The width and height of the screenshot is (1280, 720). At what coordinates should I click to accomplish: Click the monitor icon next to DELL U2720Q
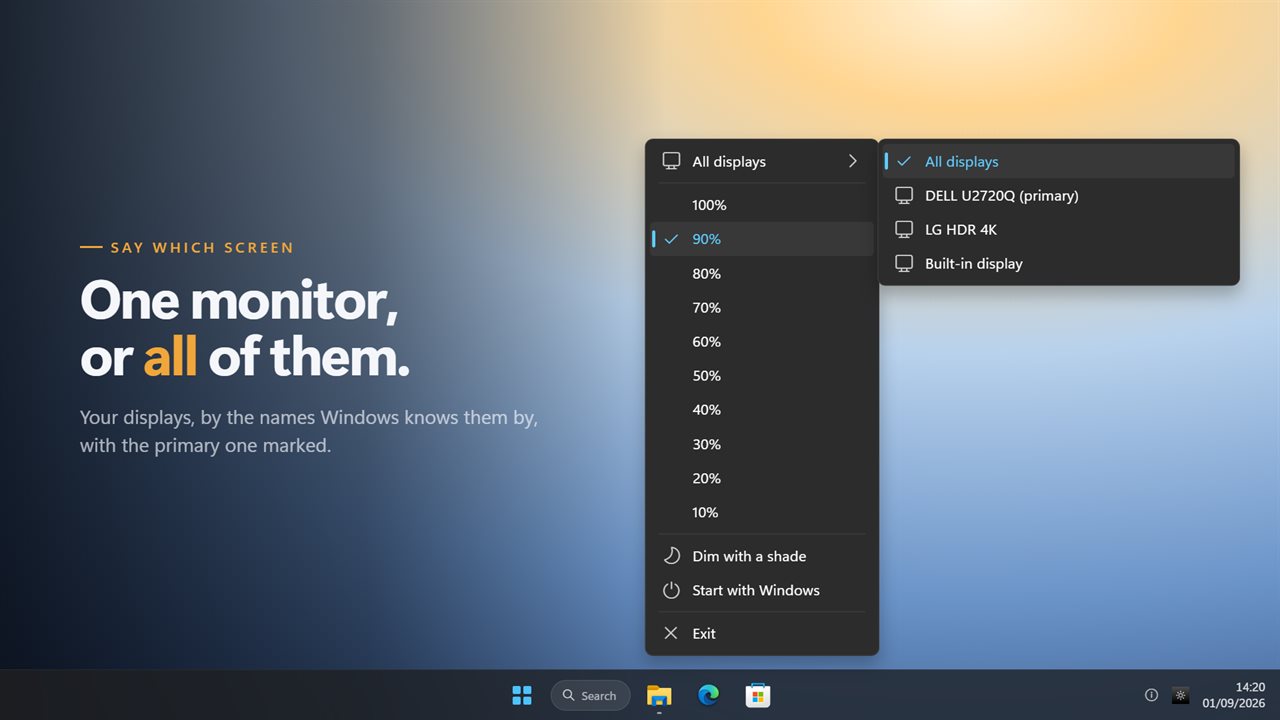(904, 195)
